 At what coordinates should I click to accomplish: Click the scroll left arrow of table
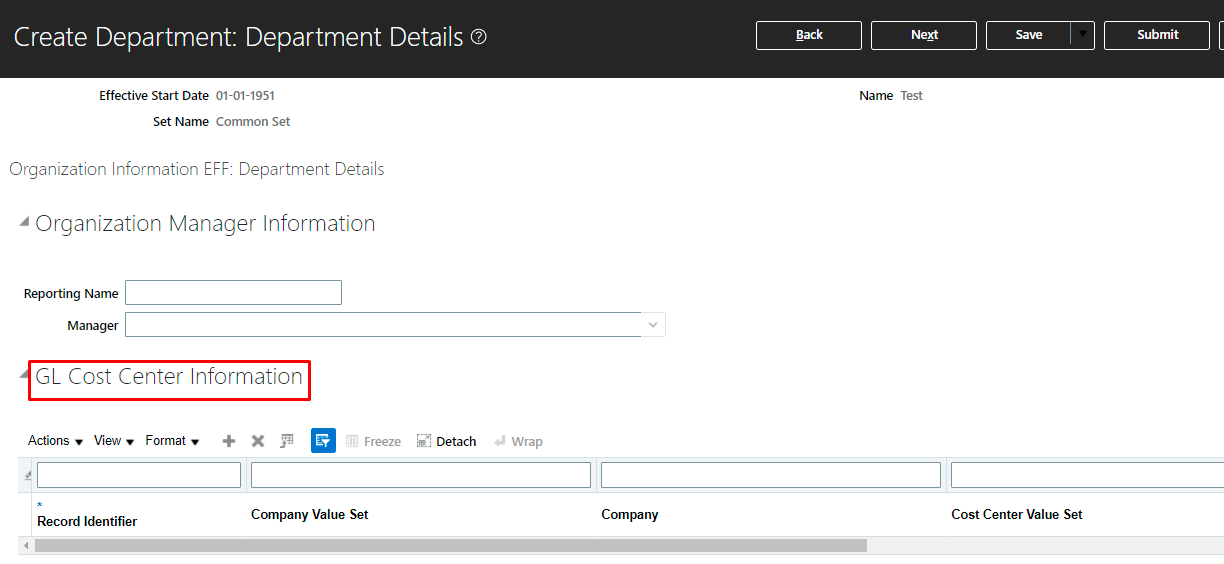click(x=26, y=546)
